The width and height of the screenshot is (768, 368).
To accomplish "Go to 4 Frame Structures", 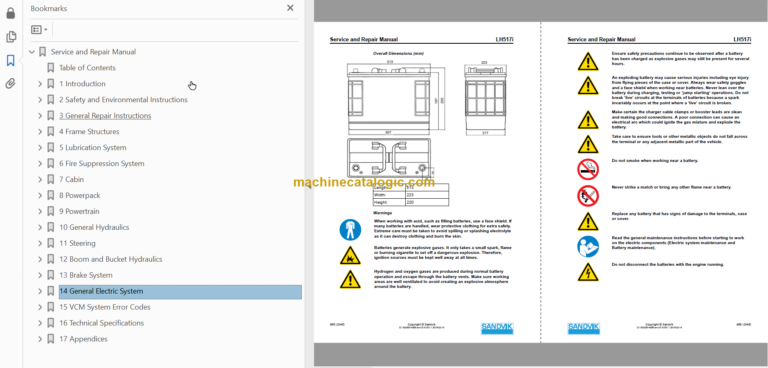I will tap(89, 132).
